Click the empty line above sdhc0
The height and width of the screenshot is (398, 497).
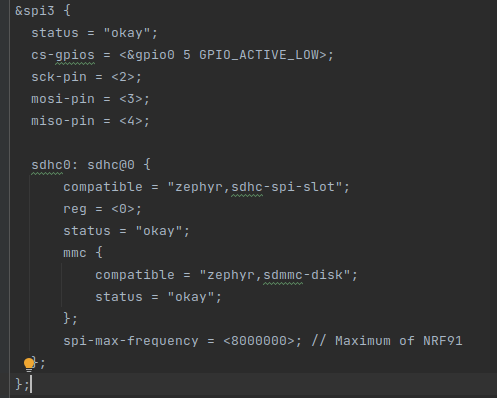pyautogui.click(x=253, y=143)
